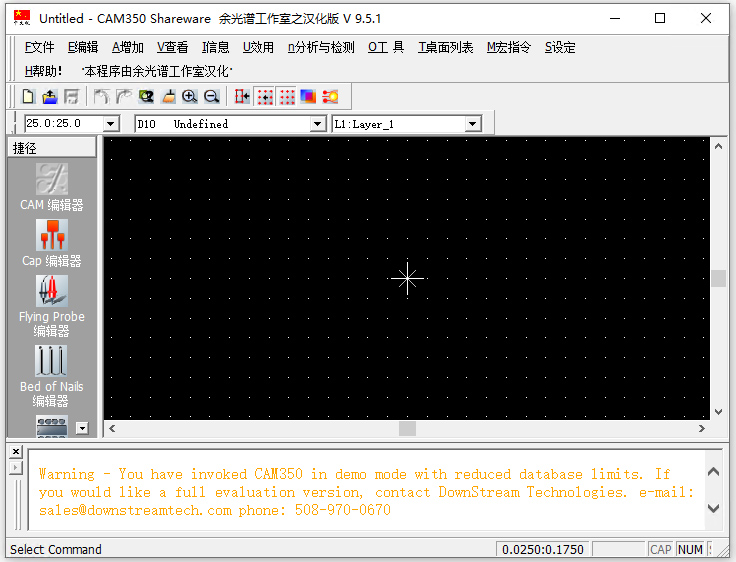Toggle the grid snap icon
The height and width of the screenshot is (562, 736).
(265, 97)
